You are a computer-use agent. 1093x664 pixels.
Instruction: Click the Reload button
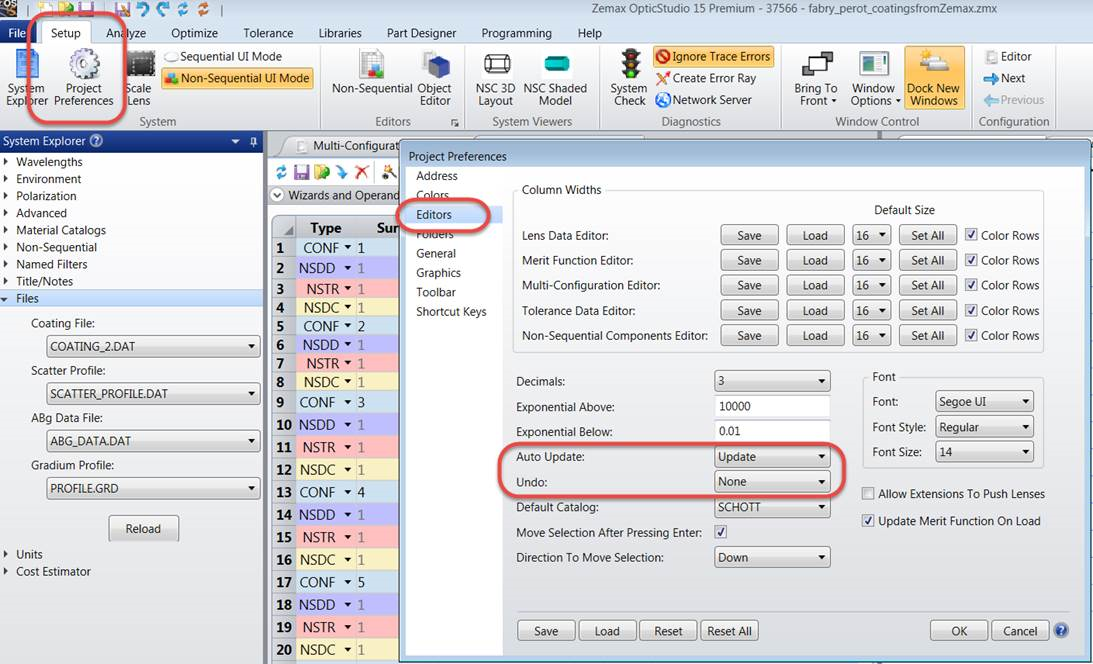pyautogui.click(x=144, y=529)
